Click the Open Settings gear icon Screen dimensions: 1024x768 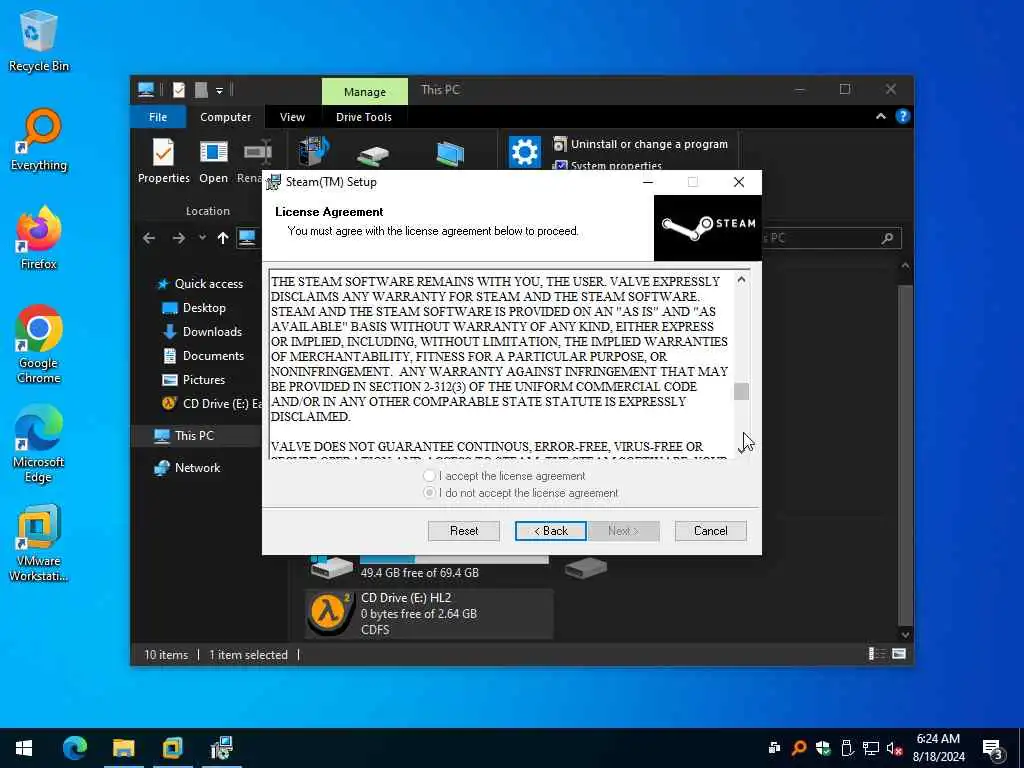524,152
